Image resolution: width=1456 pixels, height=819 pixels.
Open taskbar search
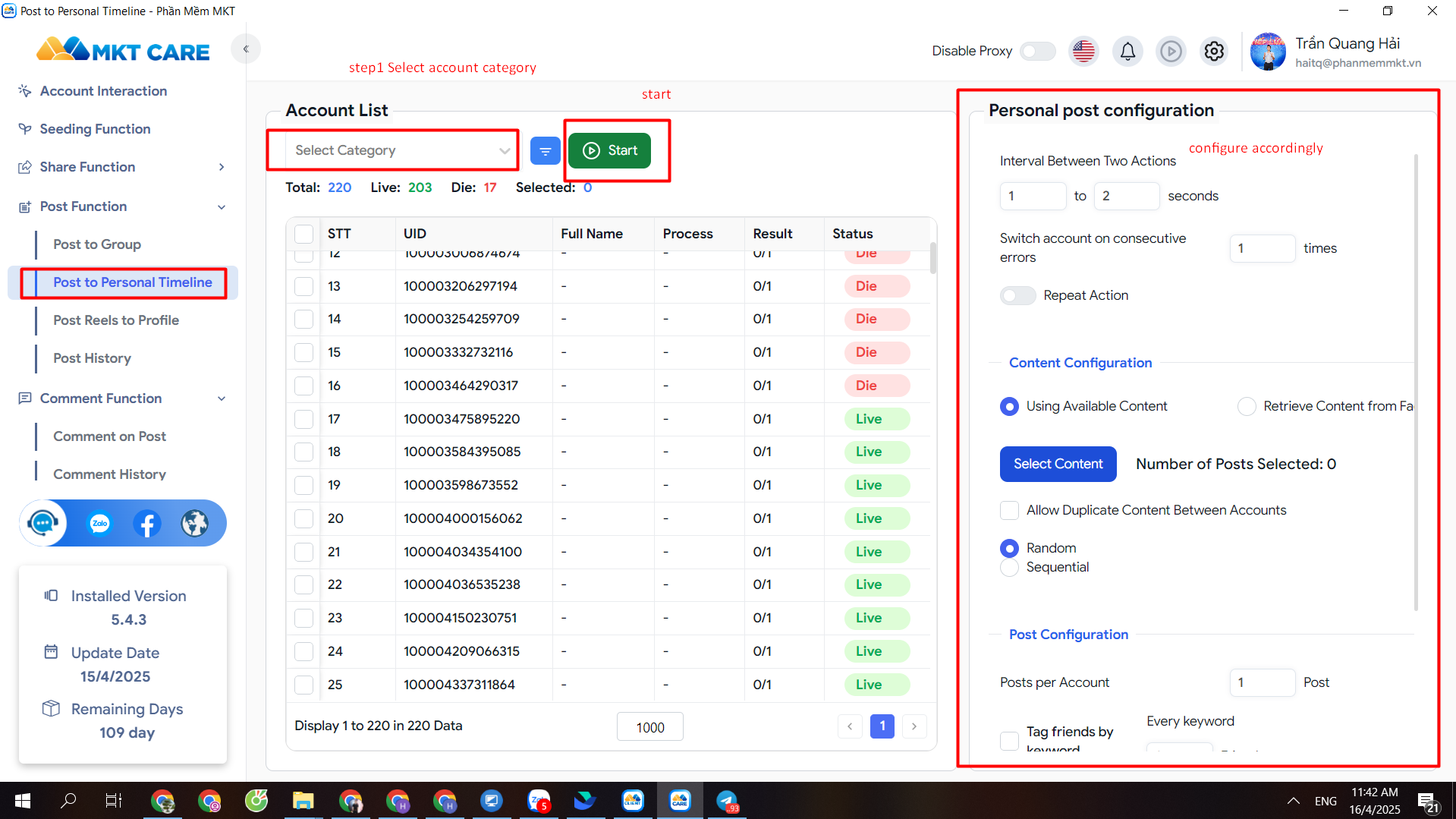coord(68,801)
